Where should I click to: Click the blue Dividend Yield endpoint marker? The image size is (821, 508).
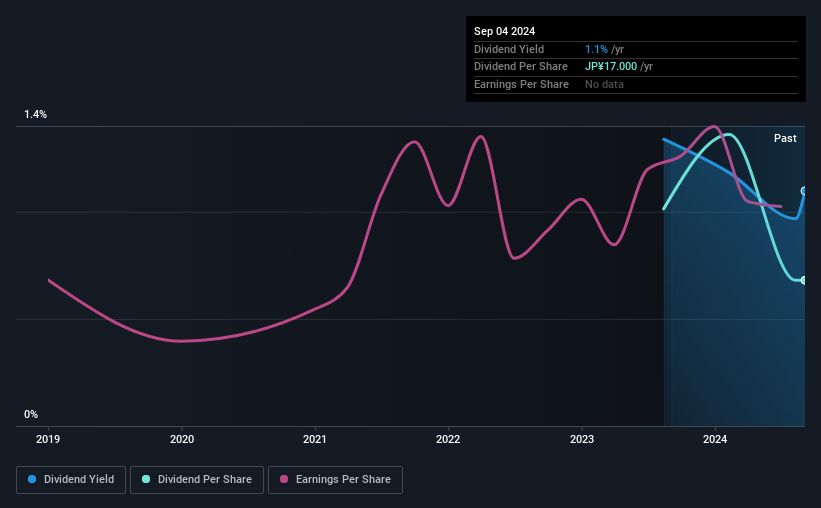point(804,191)
